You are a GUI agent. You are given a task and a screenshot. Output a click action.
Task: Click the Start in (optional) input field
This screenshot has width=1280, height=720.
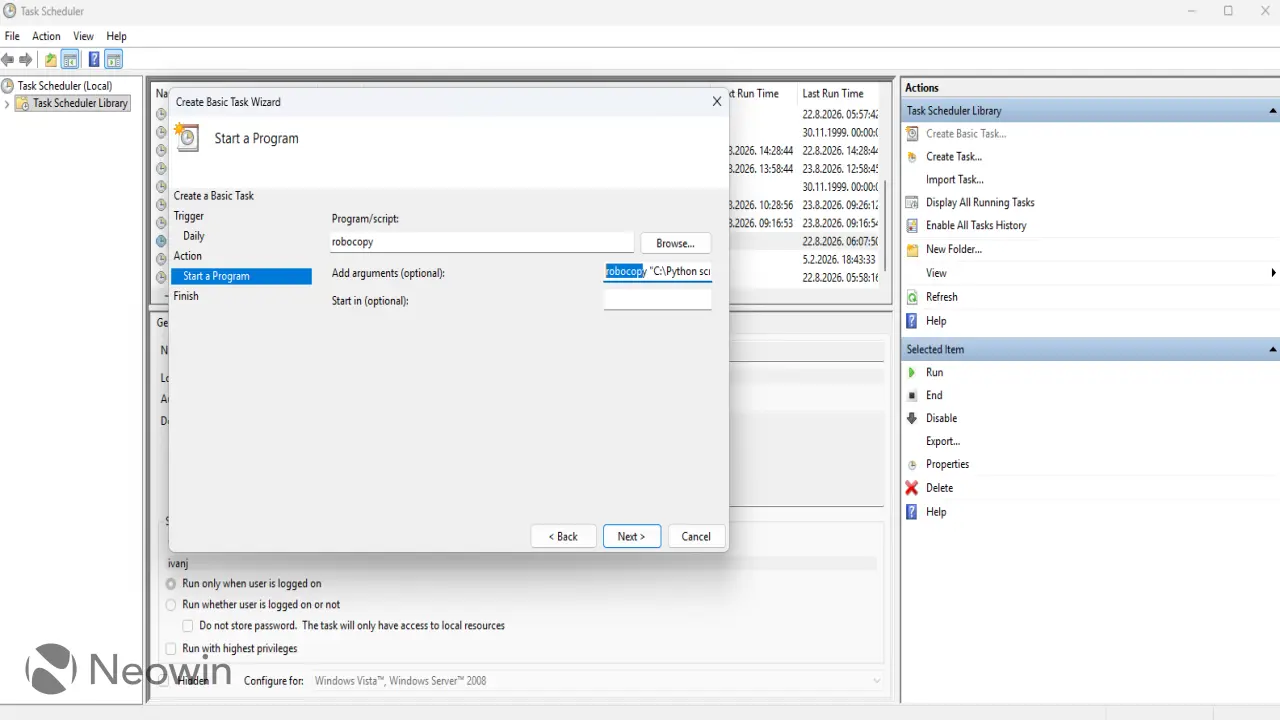pyautogui.click(x=658, y=300)
